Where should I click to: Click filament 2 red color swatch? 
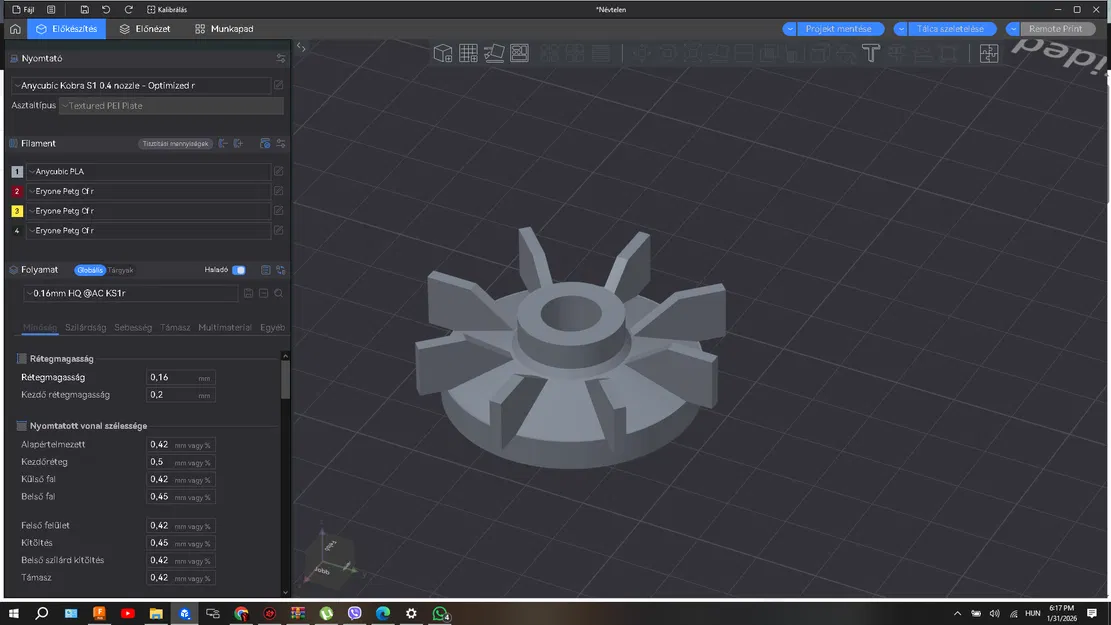[17, 191]
